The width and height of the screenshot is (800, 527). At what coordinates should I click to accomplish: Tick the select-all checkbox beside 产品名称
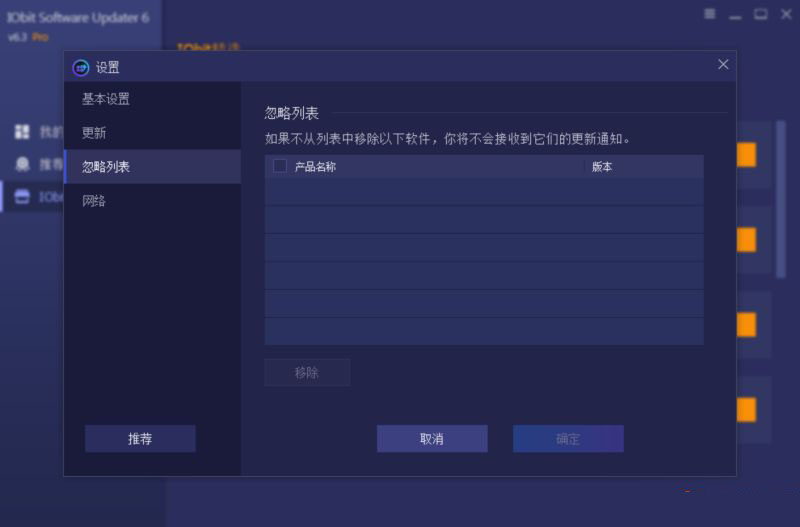pyautogui.click(x=280, y=166)
